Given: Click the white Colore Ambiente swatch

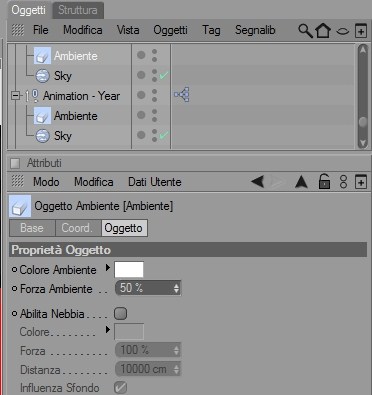Looking at the screenshot, I should click(129, 269).
